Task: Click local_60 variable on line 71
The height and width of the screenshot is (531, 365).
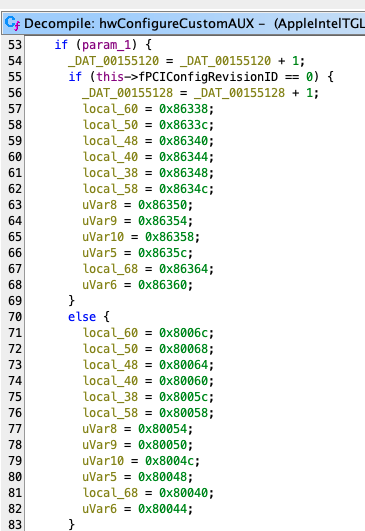Action: click(x=110, y=333)
